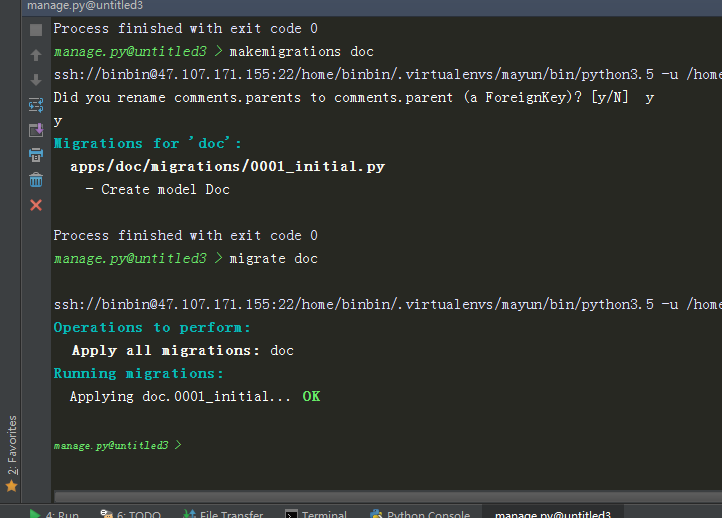Click the 'makemigrations doc' command text
This screenshot has height=518, width=722.
coord(302,51)
